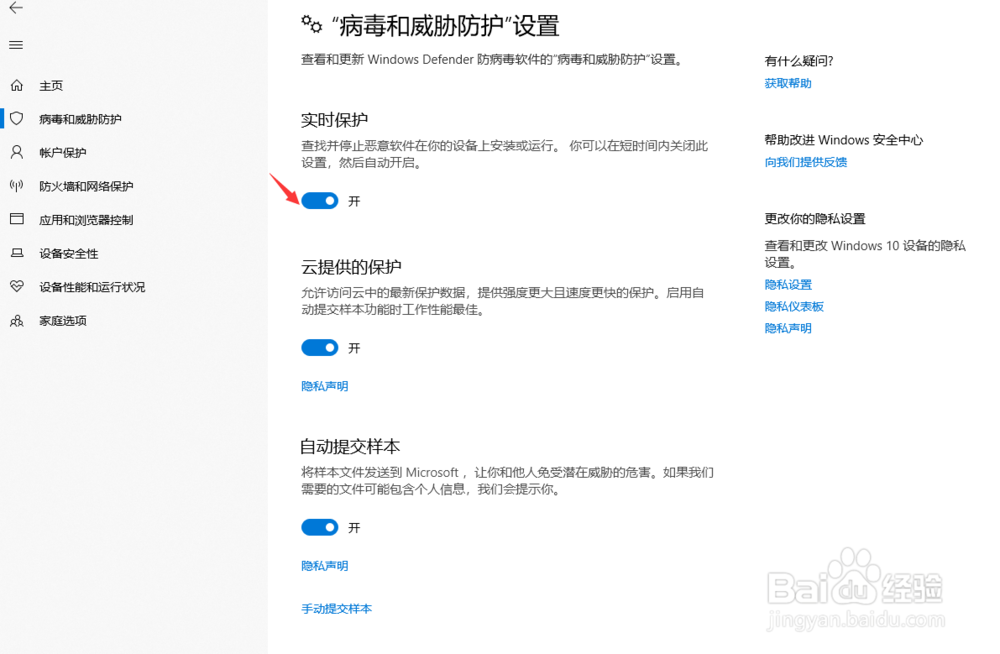Click the "病毒和威胁防护"设置 page title
The image size is (1000, 654).
tap(445, 26)
